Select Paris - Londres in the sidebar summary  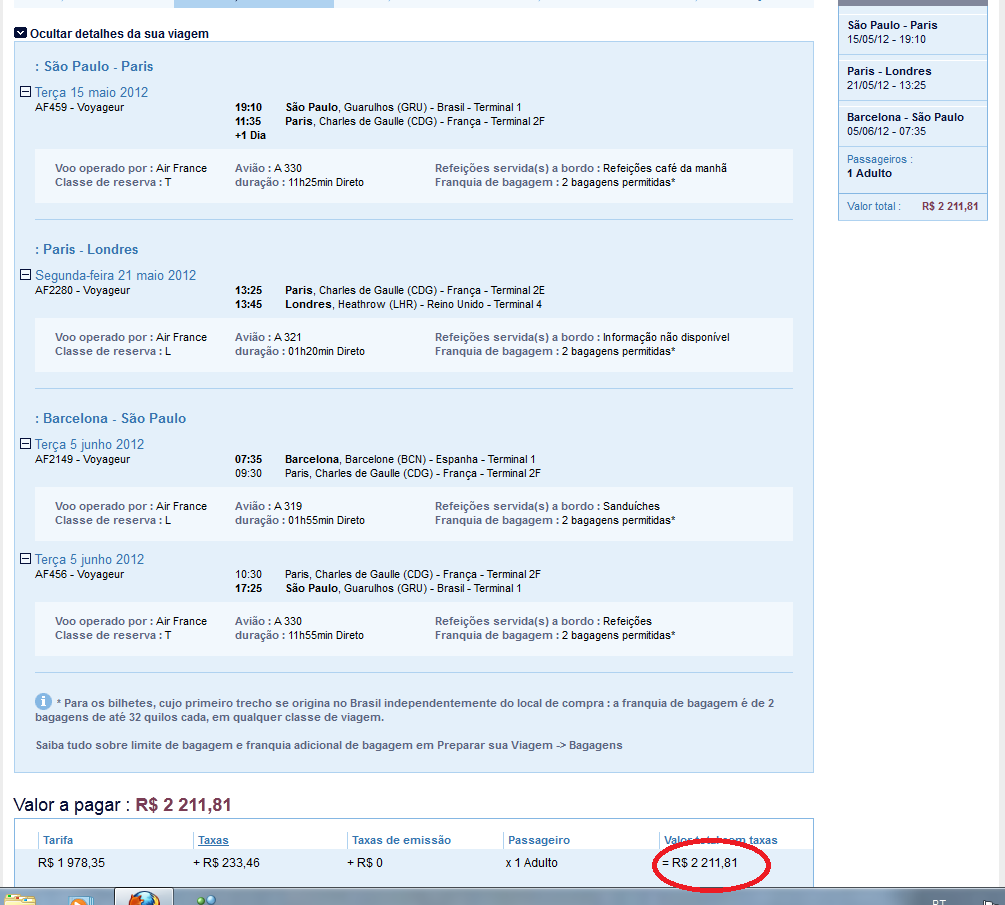889,71
